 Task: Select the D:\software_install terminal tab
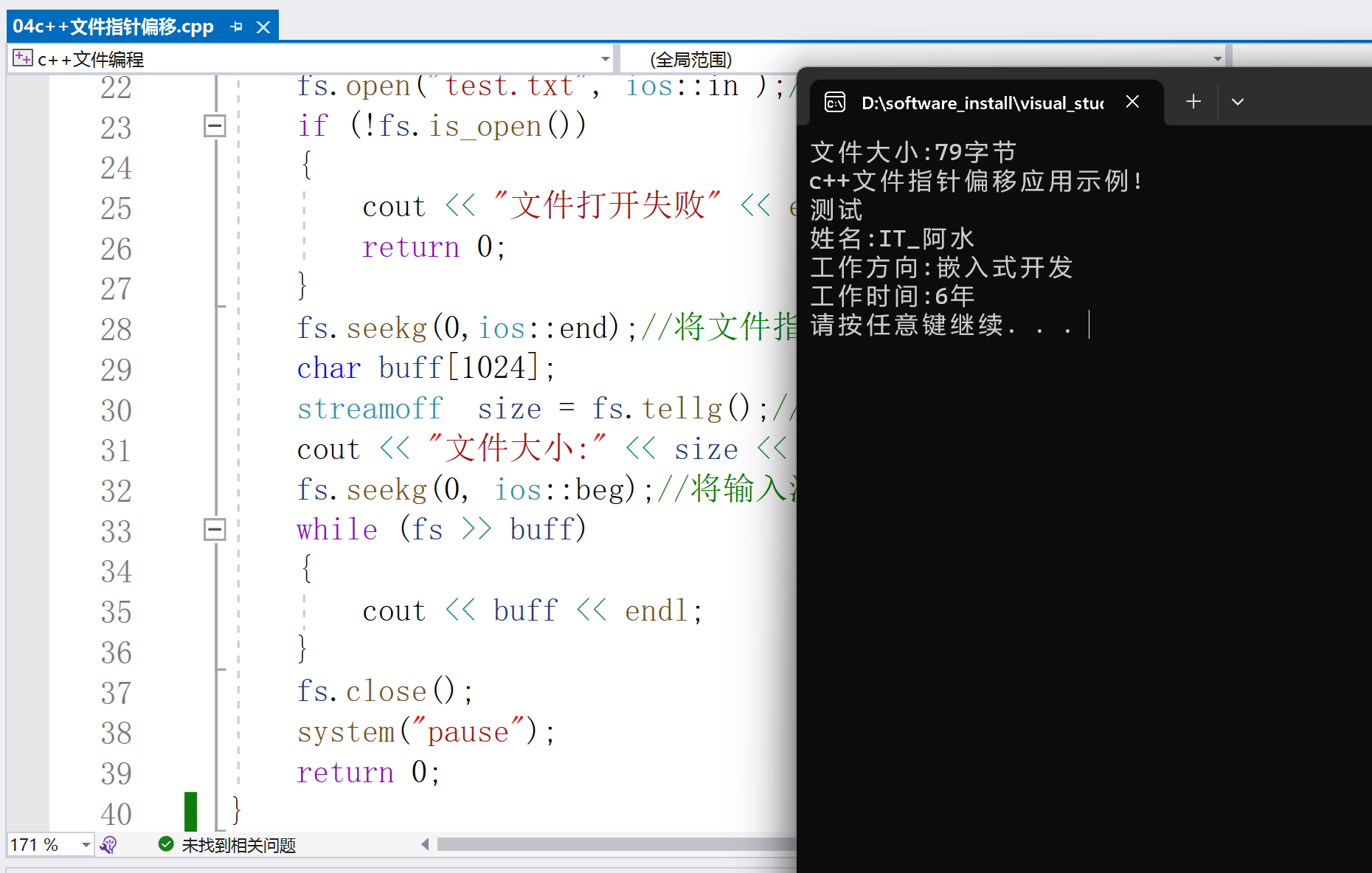coord(986,103)
